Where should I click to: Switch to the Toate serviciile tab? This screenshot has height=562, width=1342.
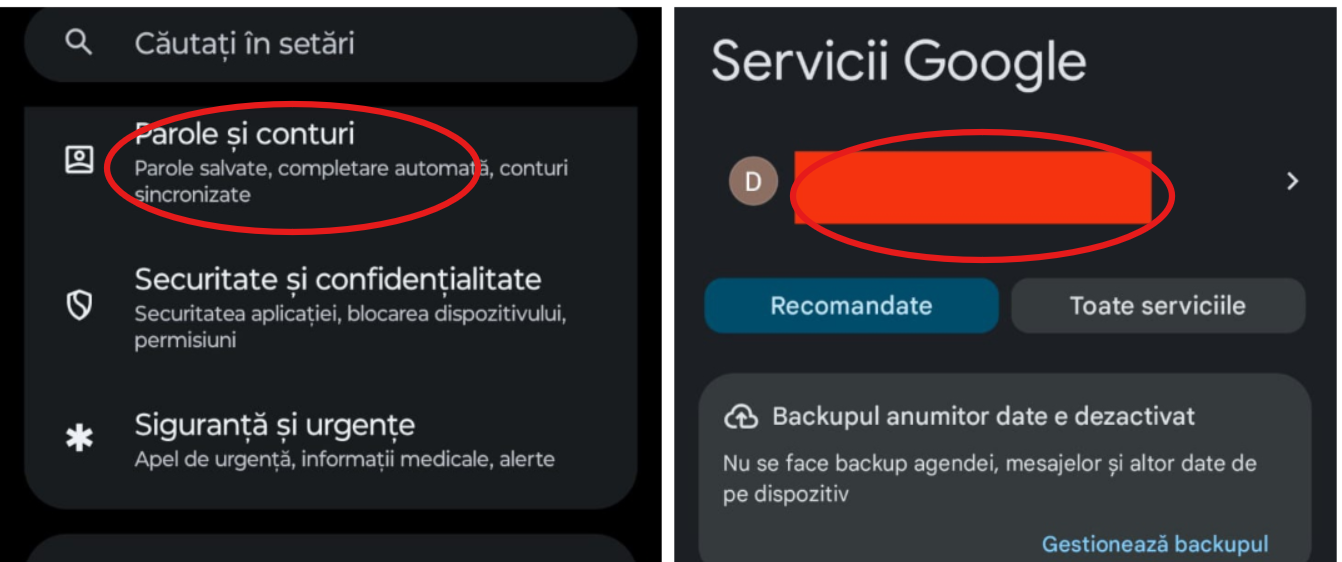coord(1158,305)
